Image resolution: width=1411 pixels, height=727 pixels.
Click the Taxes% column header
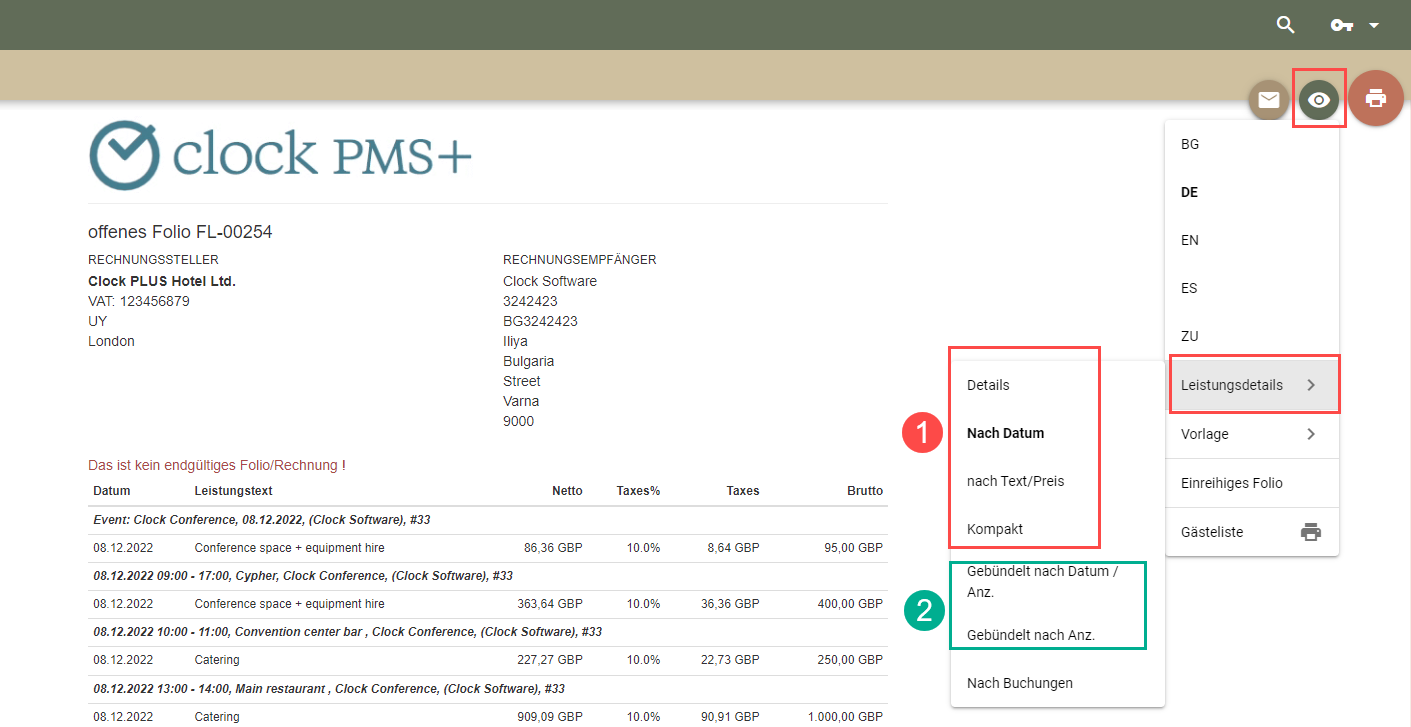point(638,491)
